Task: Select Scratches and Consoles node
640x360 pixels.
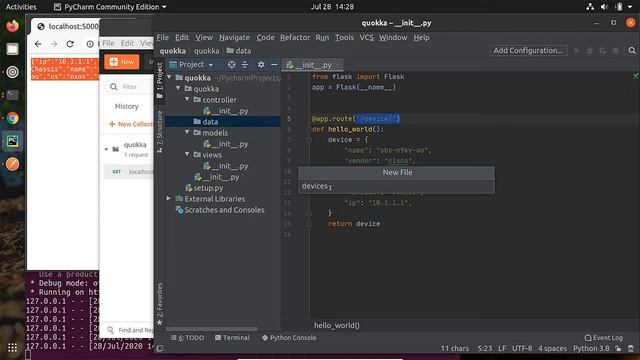Action: pos(223,210)
